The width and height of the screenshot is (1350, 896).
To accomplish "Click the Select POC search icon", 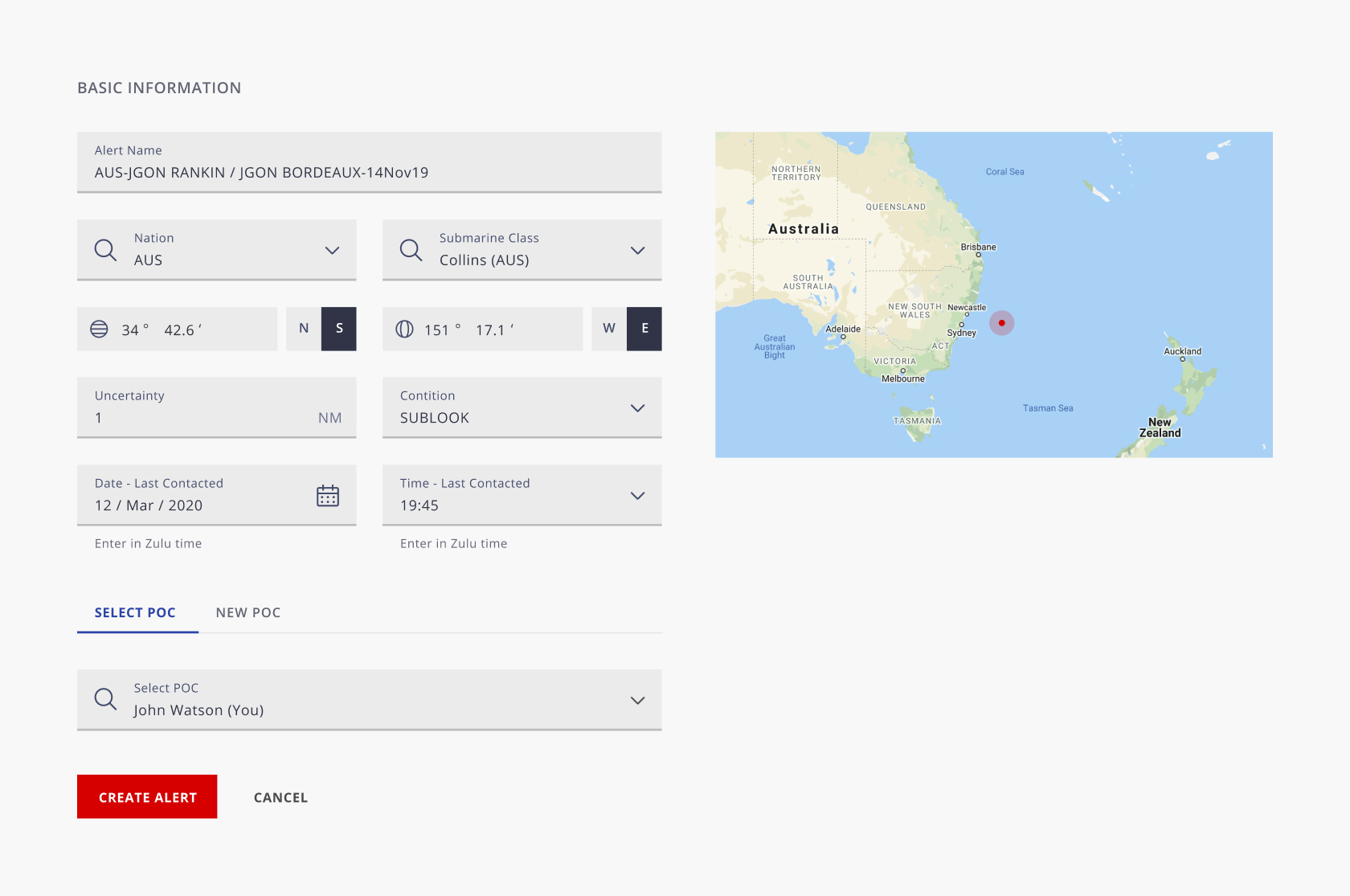I will (105, 699).
